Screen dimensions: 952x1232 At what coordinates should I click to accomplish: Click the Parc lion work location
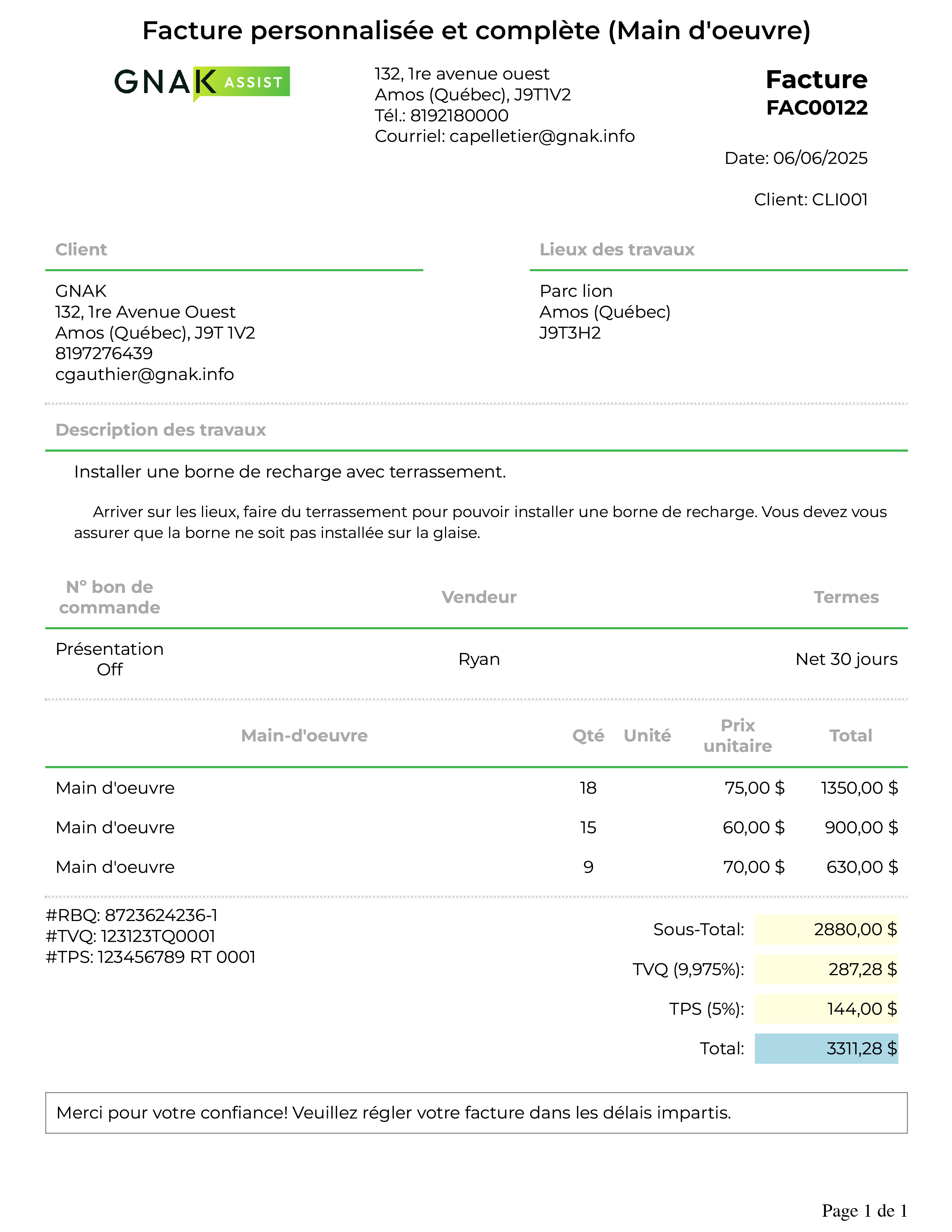[576, 291]
